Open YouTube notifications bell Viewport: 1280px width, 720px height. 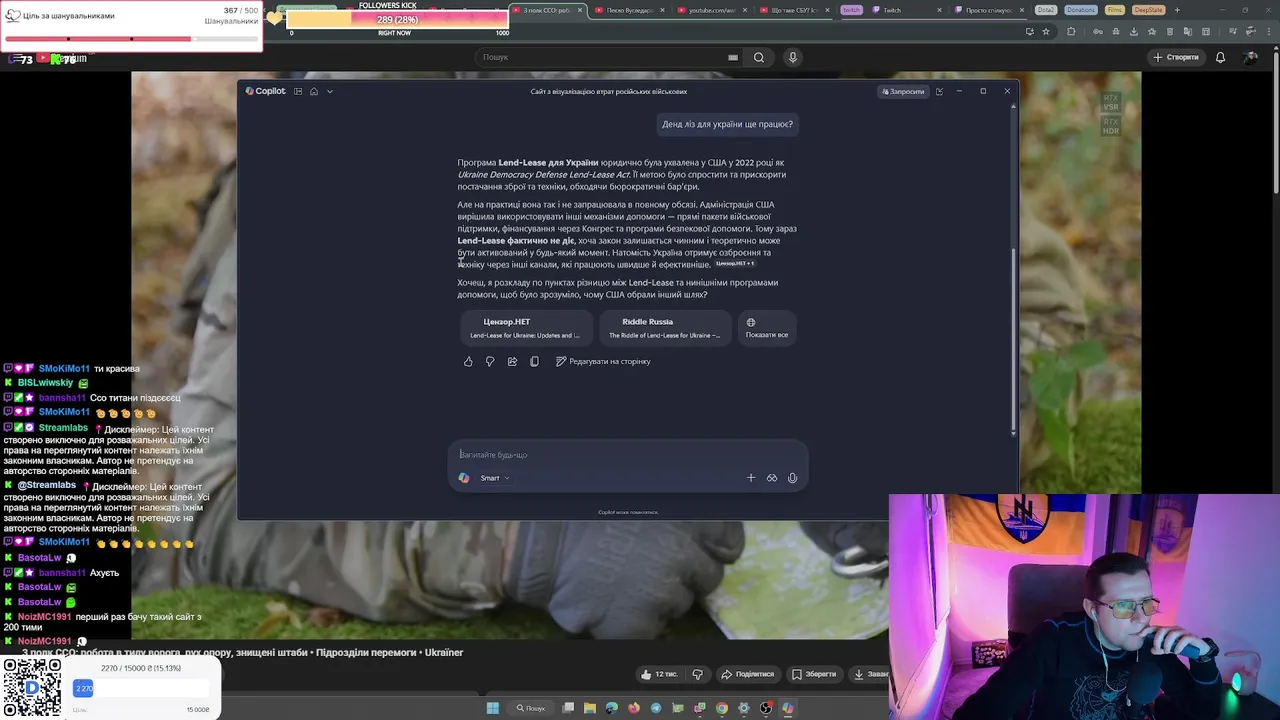[1220, 57]
